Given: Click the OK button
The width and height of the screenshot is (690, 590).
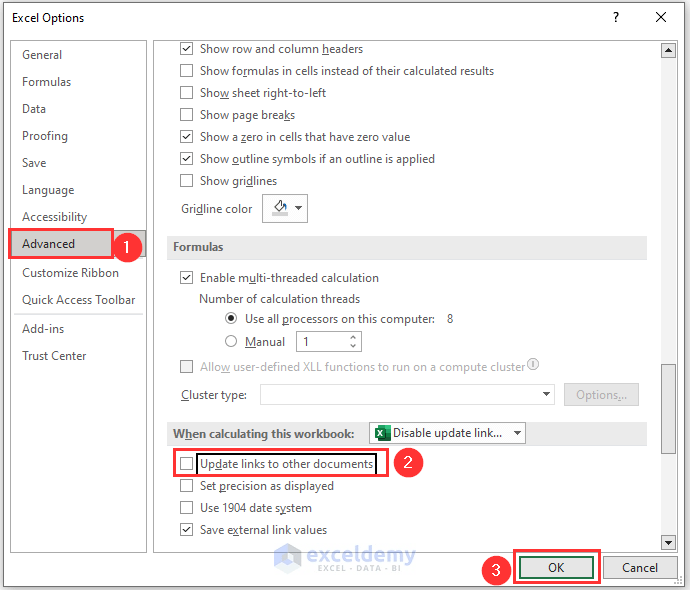Looking at the screenshot, I should click(x=556, y=567).
